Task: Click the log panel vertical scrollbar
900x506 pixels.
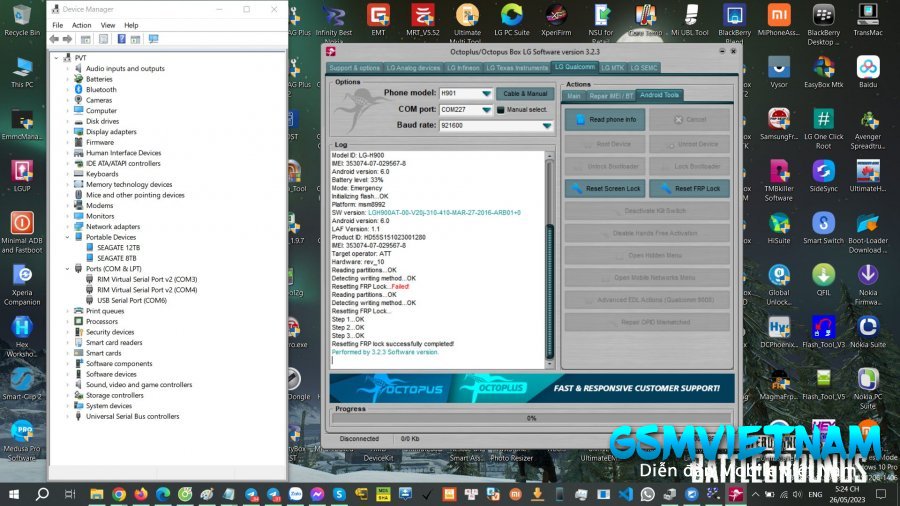Action: [x=549, y=259]
